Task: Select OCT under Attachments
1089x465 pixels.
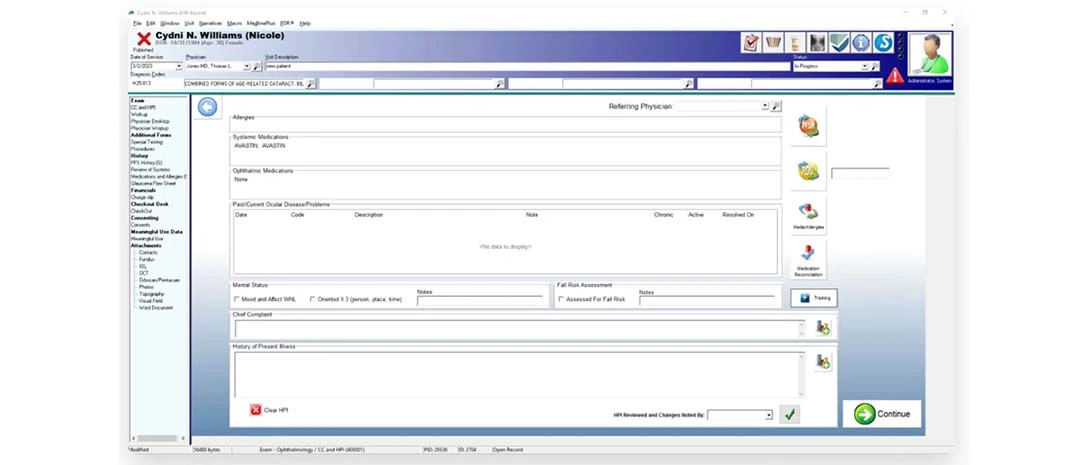Action: (x=143, y=273)
